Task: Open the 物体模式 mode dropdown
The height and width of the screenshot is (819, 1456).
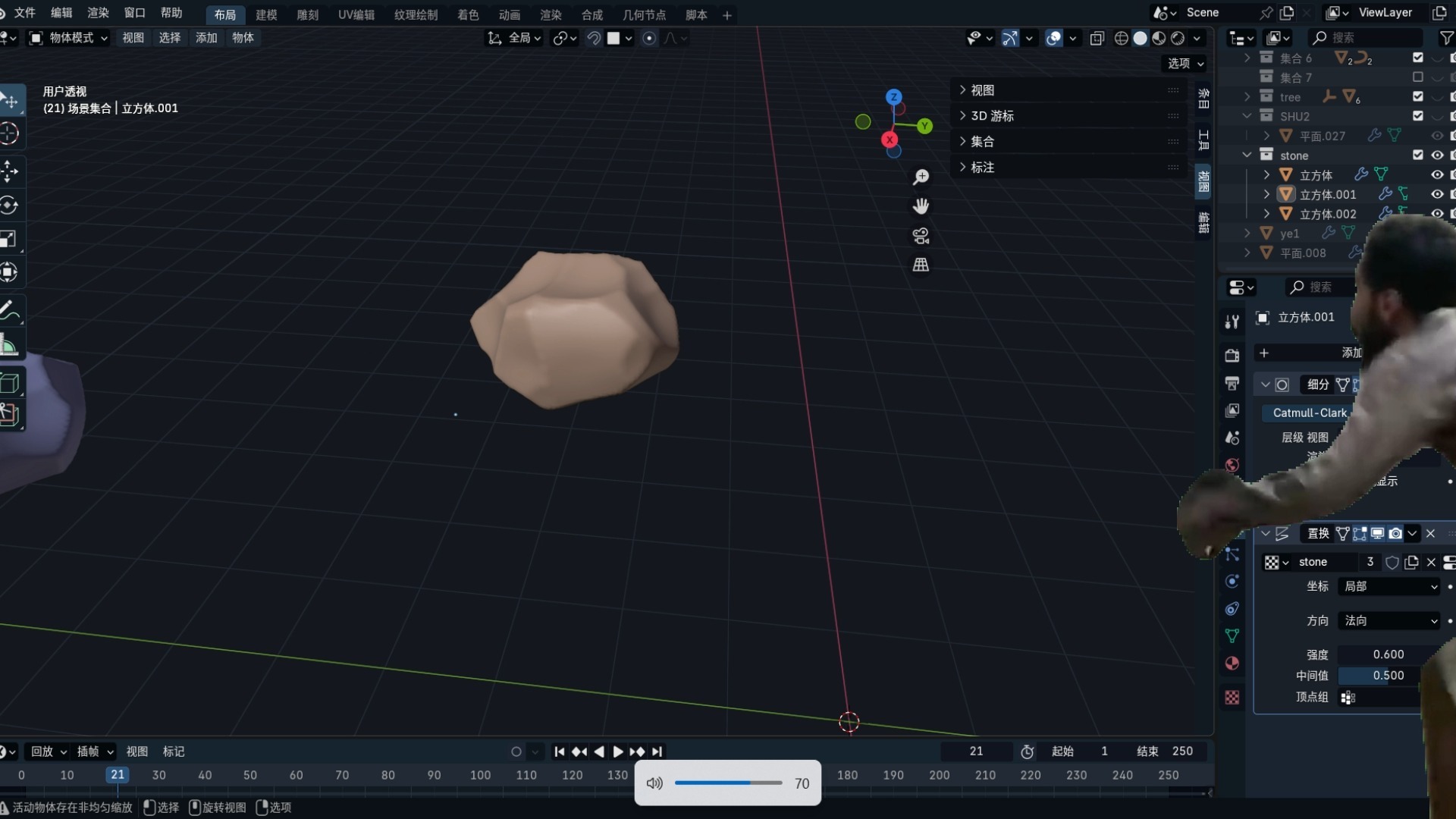Action: [68, 38]
